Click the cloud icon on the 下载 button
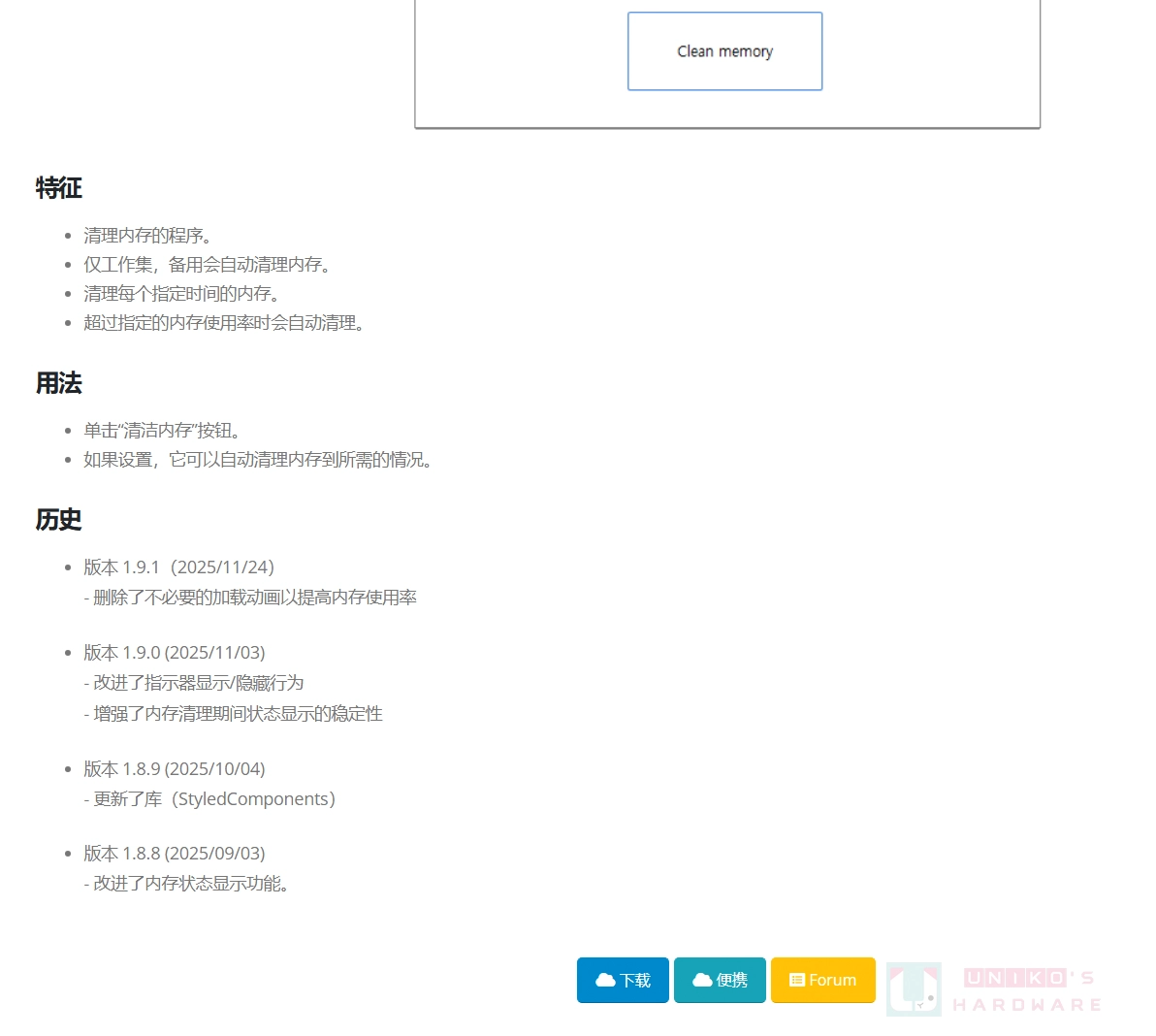This screenshot has height=1036, width=1156. pos(604,980)
